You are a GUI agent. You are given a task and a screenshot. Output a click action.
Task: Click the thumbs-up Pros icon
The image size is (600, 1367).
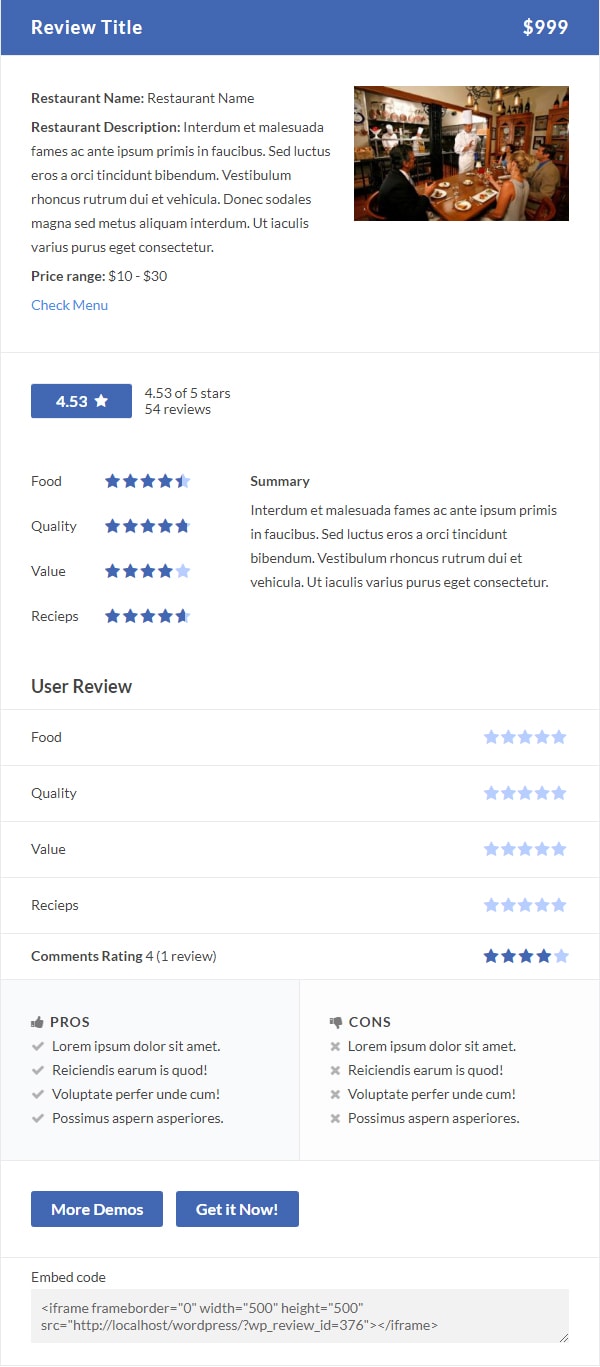click(37, 1022)
